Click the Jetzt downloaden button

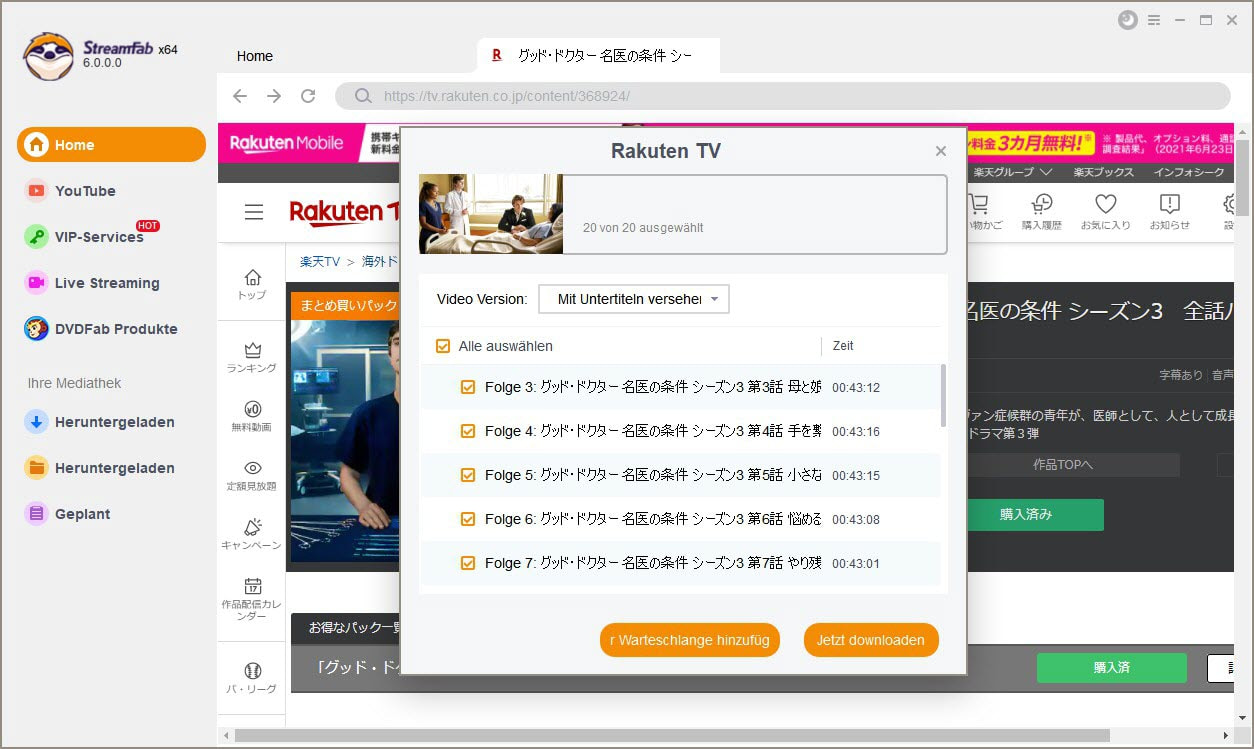[x=871, y=640]
